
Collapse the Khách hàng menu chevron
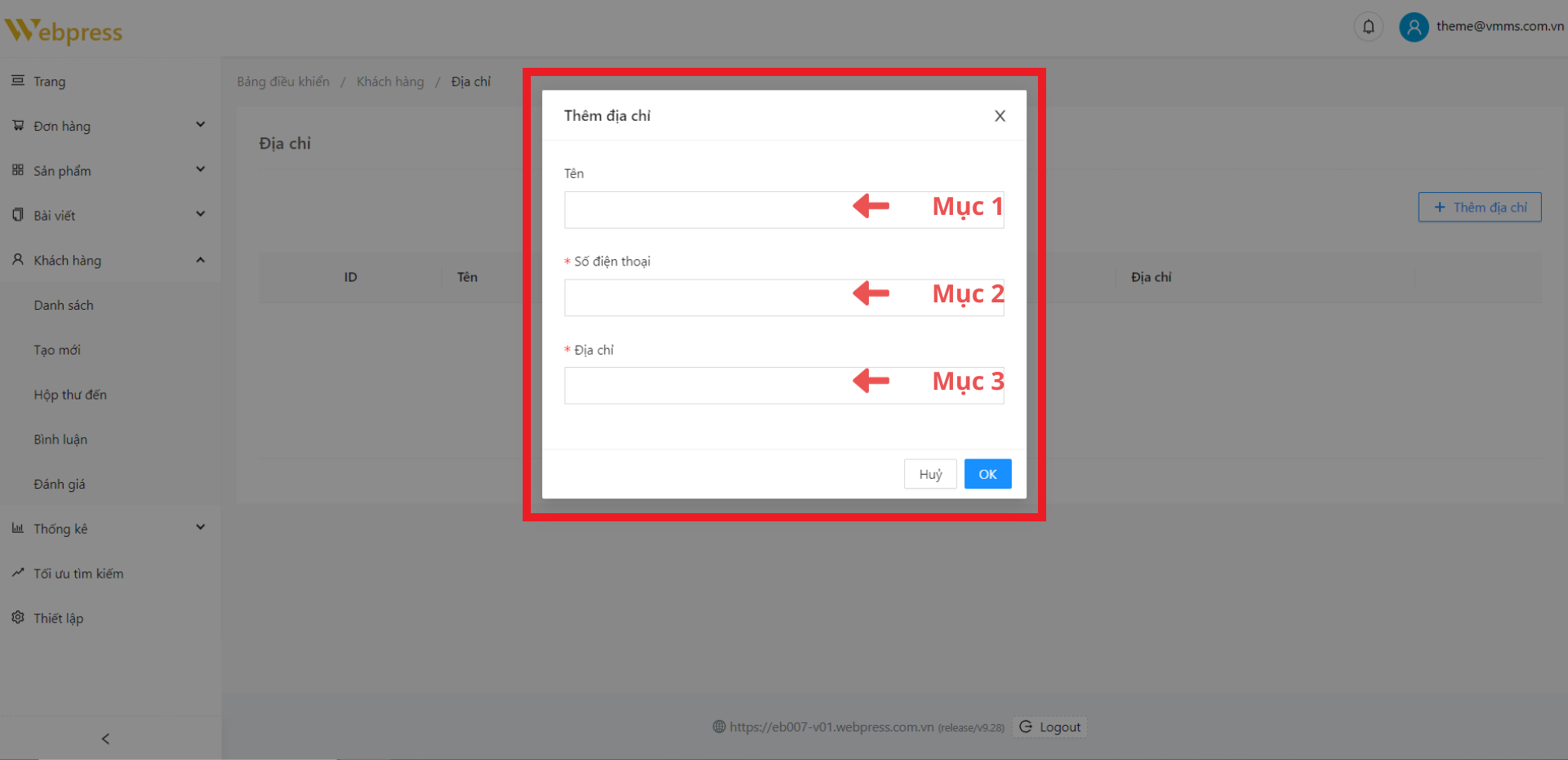200,260
